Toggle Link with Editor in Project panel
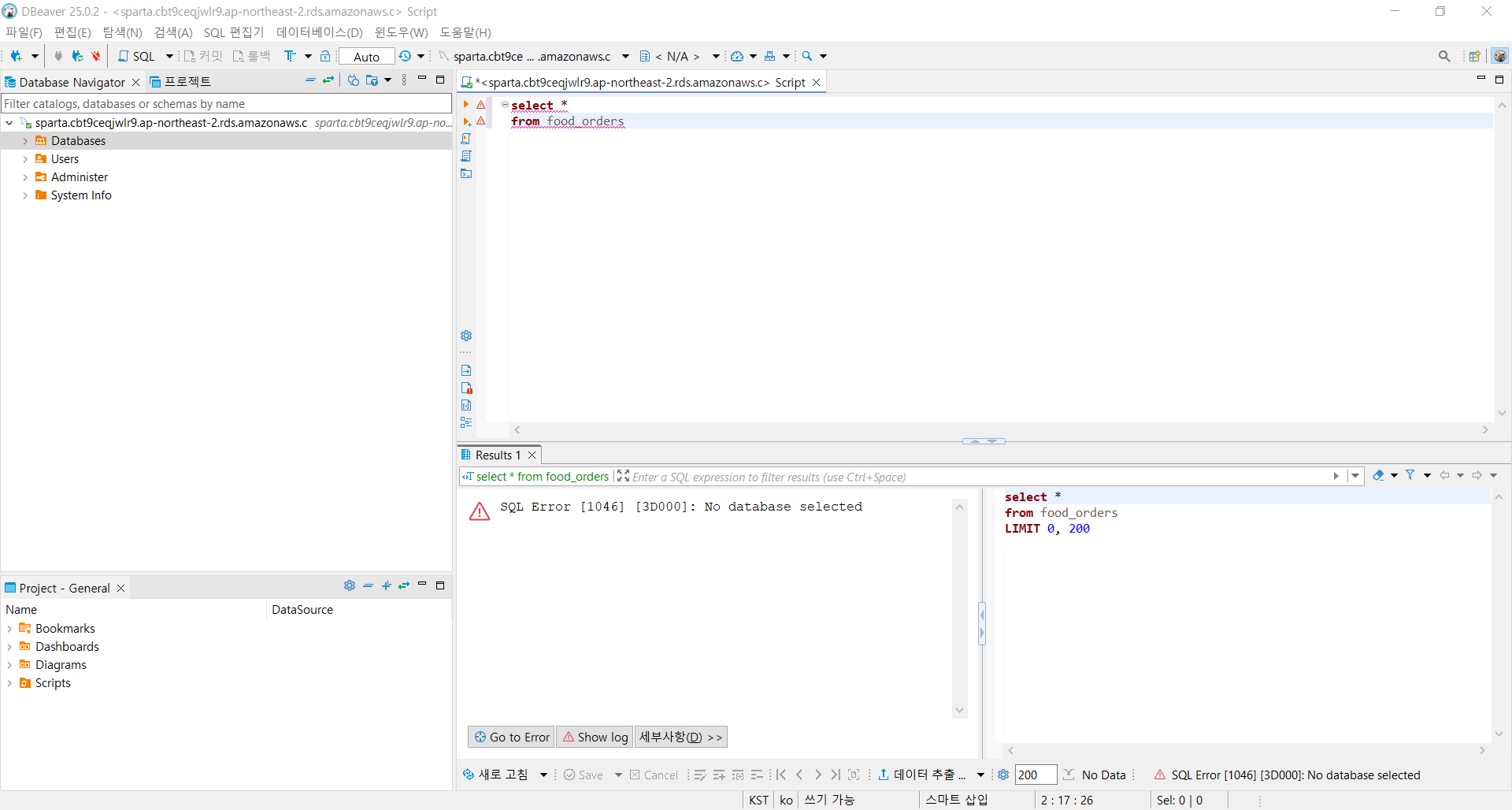 (x=404, y=585)
